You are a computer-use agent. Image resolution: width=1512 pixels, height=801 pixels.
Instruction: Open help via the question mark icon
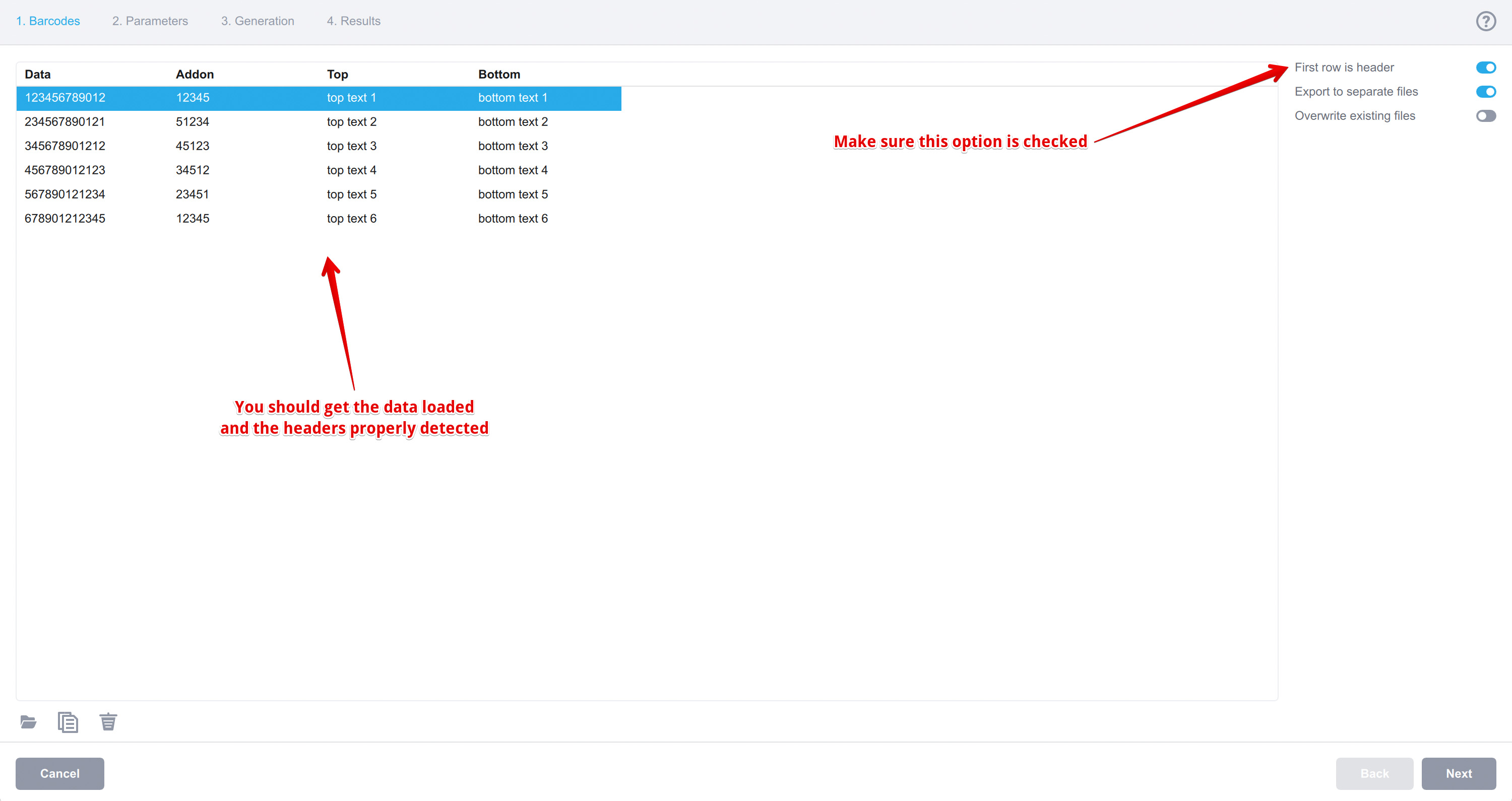pyautogui.click(x=1486, y=21)
